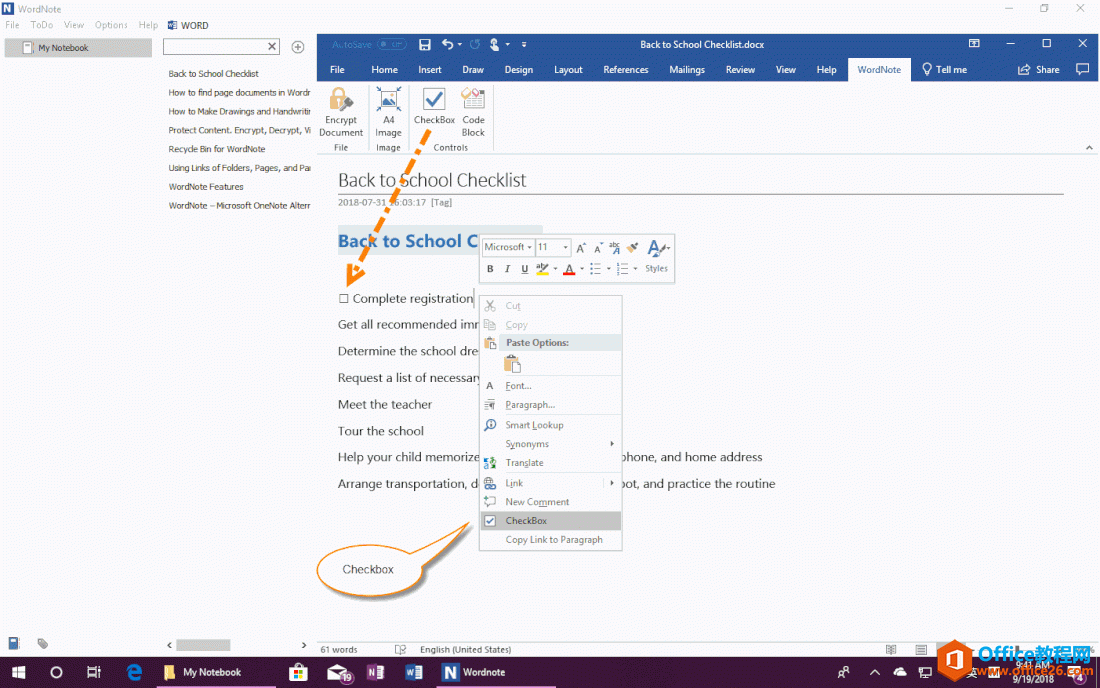Click the Format Painter brush in the mini toolbar
The height and width of the screenshot is (688, 1100).
633,247
